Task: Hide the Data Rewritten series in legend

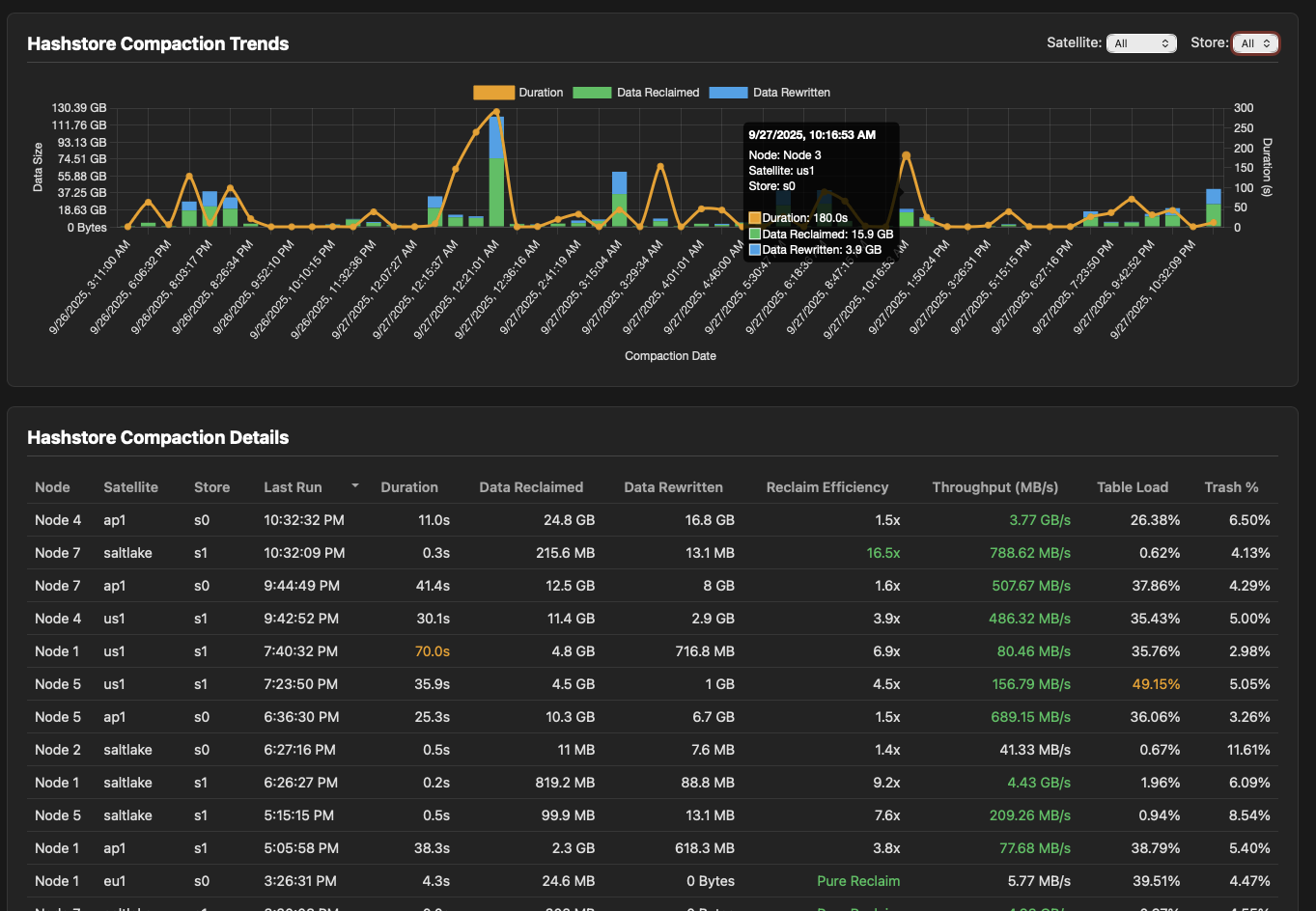Action: 728,93
